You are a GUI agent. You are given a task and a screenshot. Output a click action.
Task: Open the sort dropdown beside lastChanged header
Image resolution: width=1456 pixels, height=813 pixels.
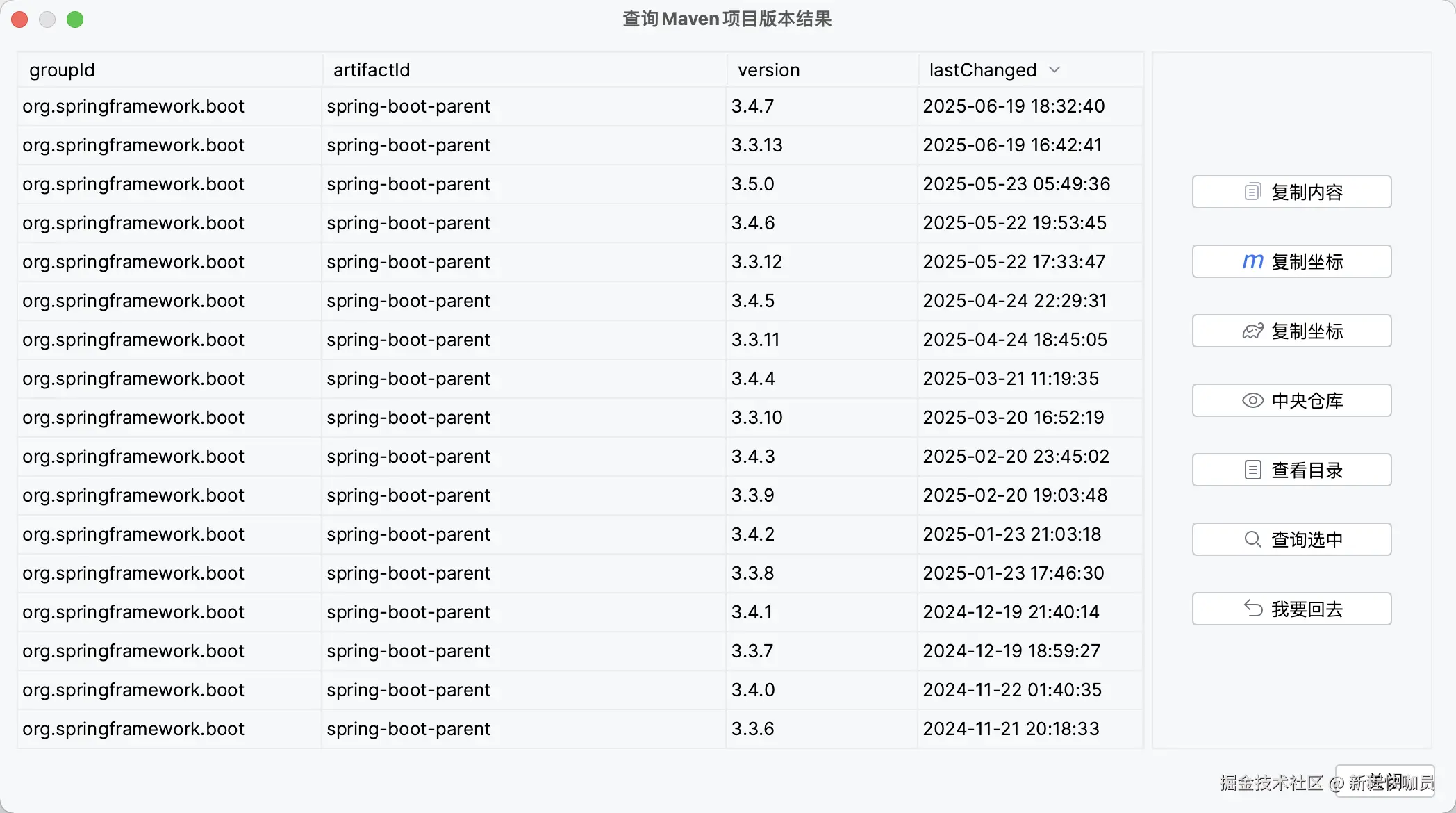(1054, 69)
